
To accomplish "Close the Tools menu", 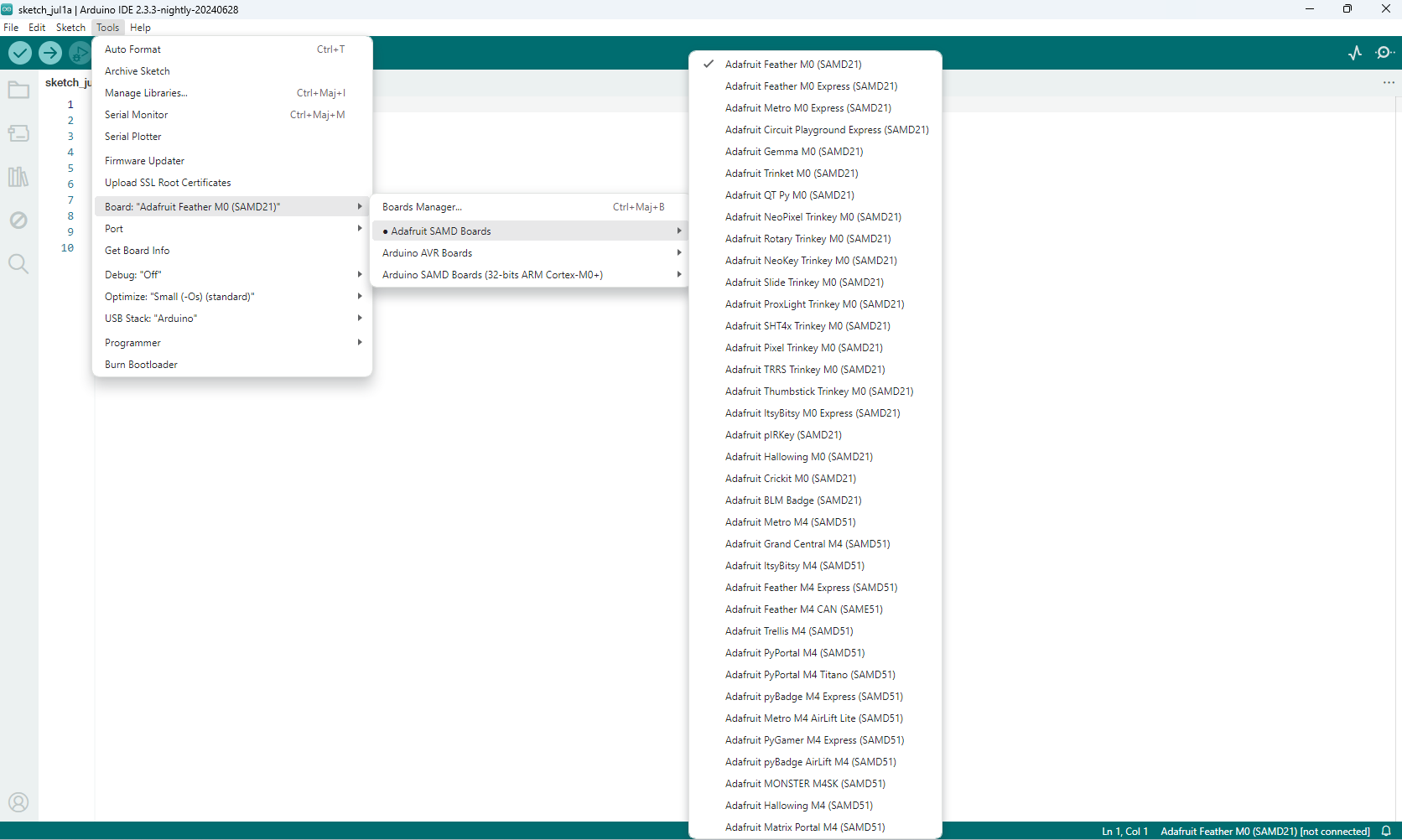I will coord(107,28).
